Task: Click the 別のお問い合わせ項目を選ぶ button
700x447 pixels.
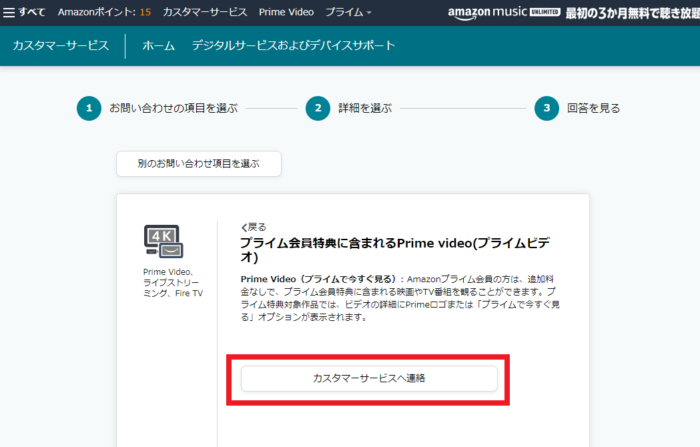Action: point(199,163)
